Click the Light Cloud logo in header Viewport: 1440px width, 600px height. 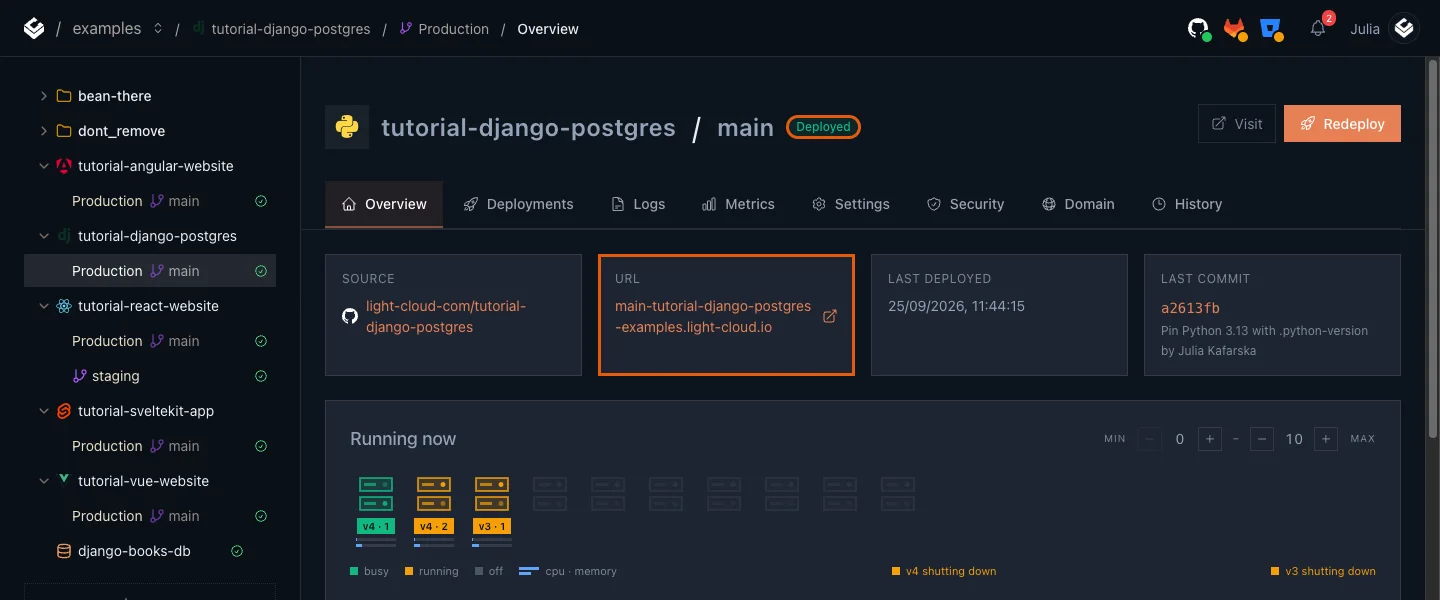click(x=34, y=29)
